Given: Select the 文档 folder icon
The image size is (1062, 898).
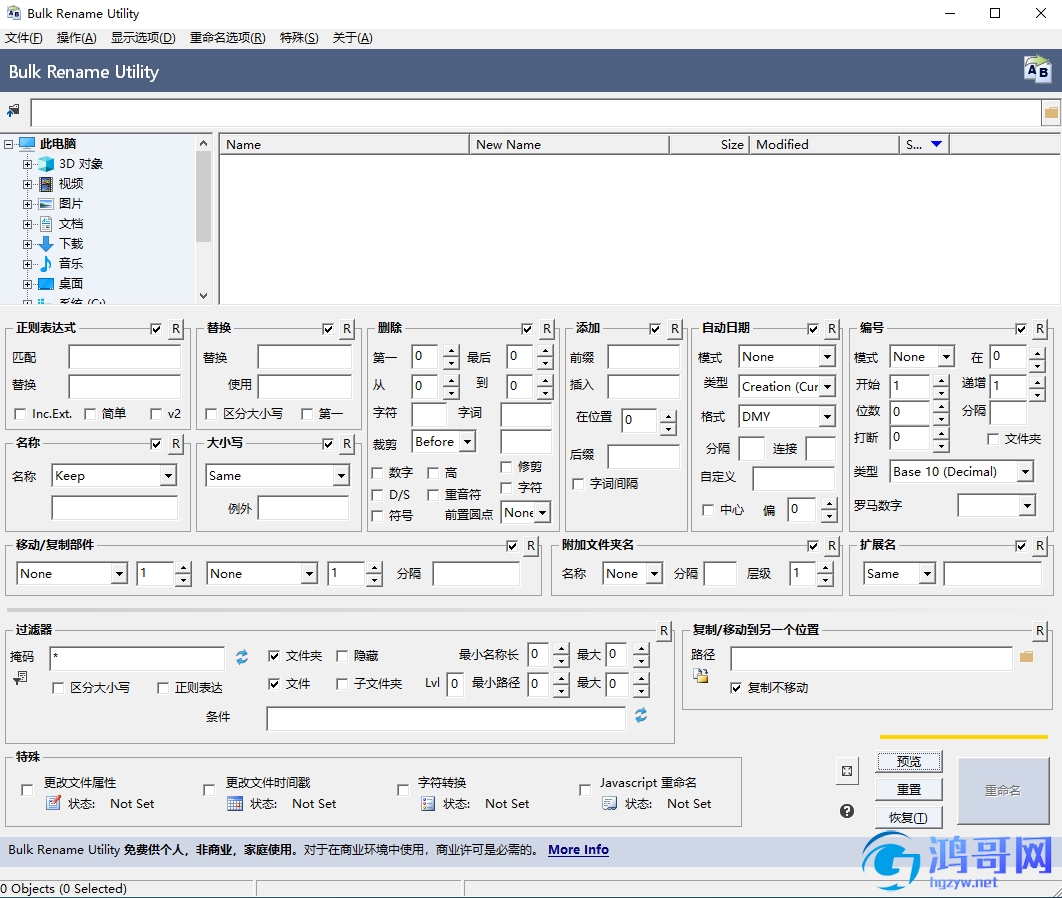Looking at the screenshot, I should (x=46, y=223).
